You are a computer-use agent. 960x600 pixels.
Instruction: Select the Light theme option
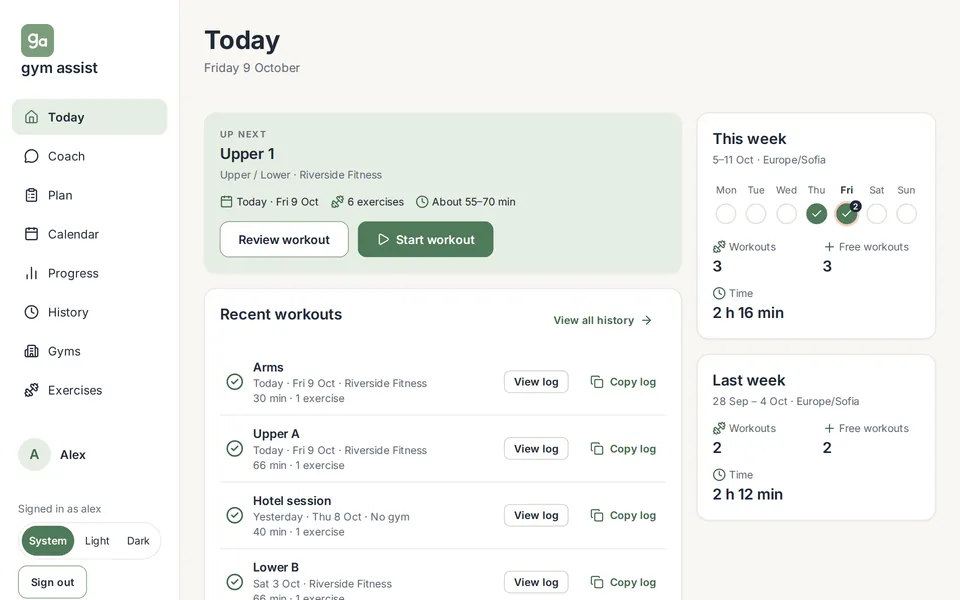click(97, 541)
